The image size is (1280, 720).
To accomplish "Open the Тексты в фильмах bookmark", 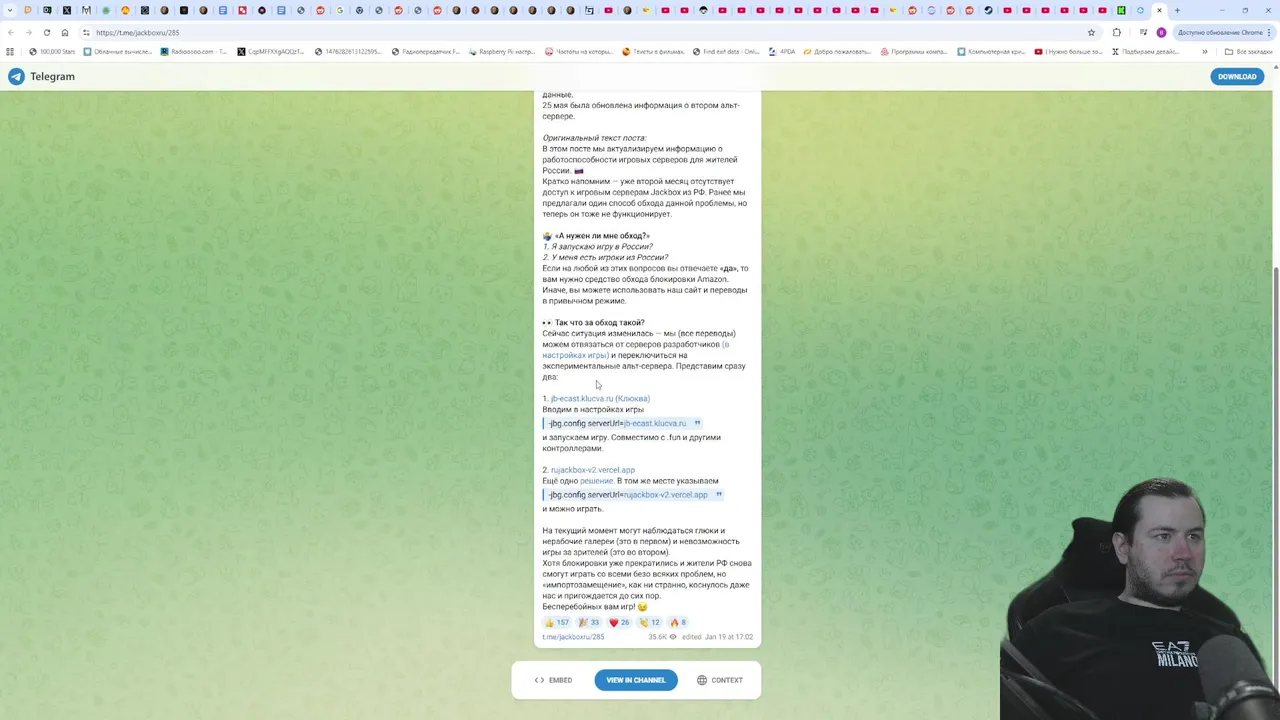I will (x=653, y=51).
